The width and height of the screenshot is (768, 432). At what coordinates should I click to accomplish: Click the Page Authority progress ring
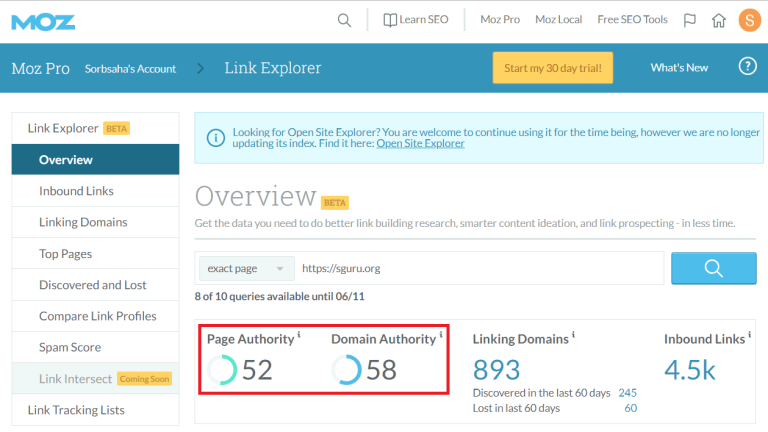[222, 370]
